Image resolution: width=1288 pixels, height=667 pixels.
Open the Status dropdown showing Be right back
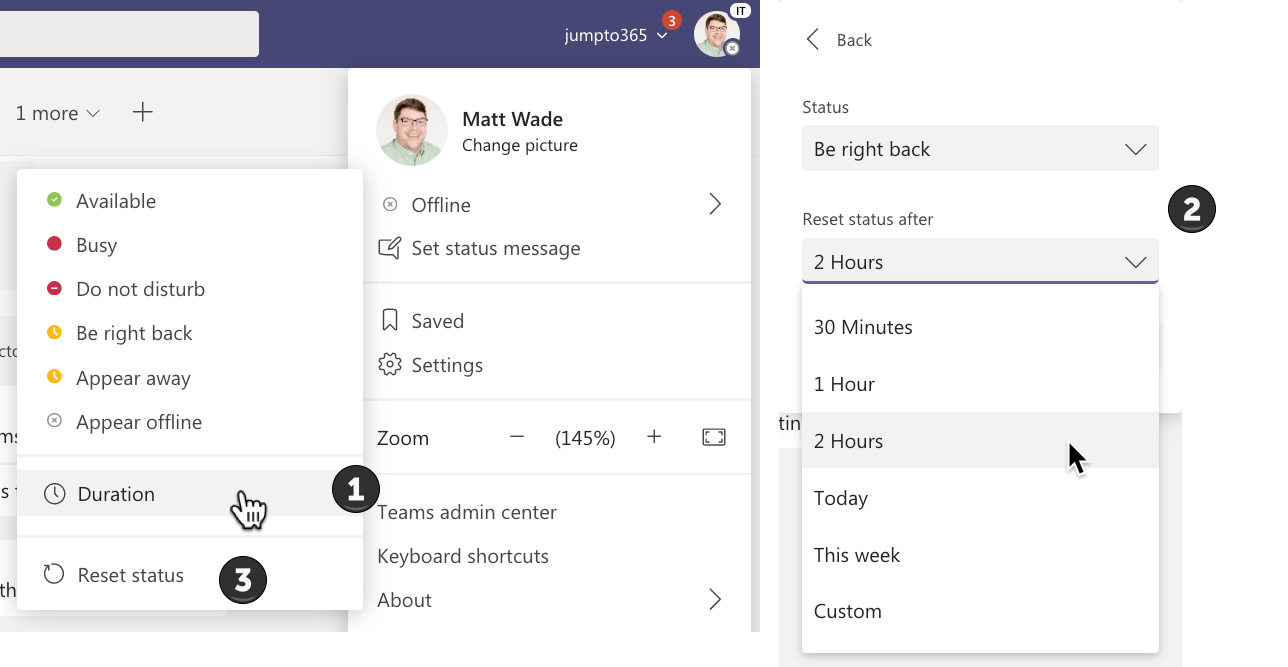[980, 149]
